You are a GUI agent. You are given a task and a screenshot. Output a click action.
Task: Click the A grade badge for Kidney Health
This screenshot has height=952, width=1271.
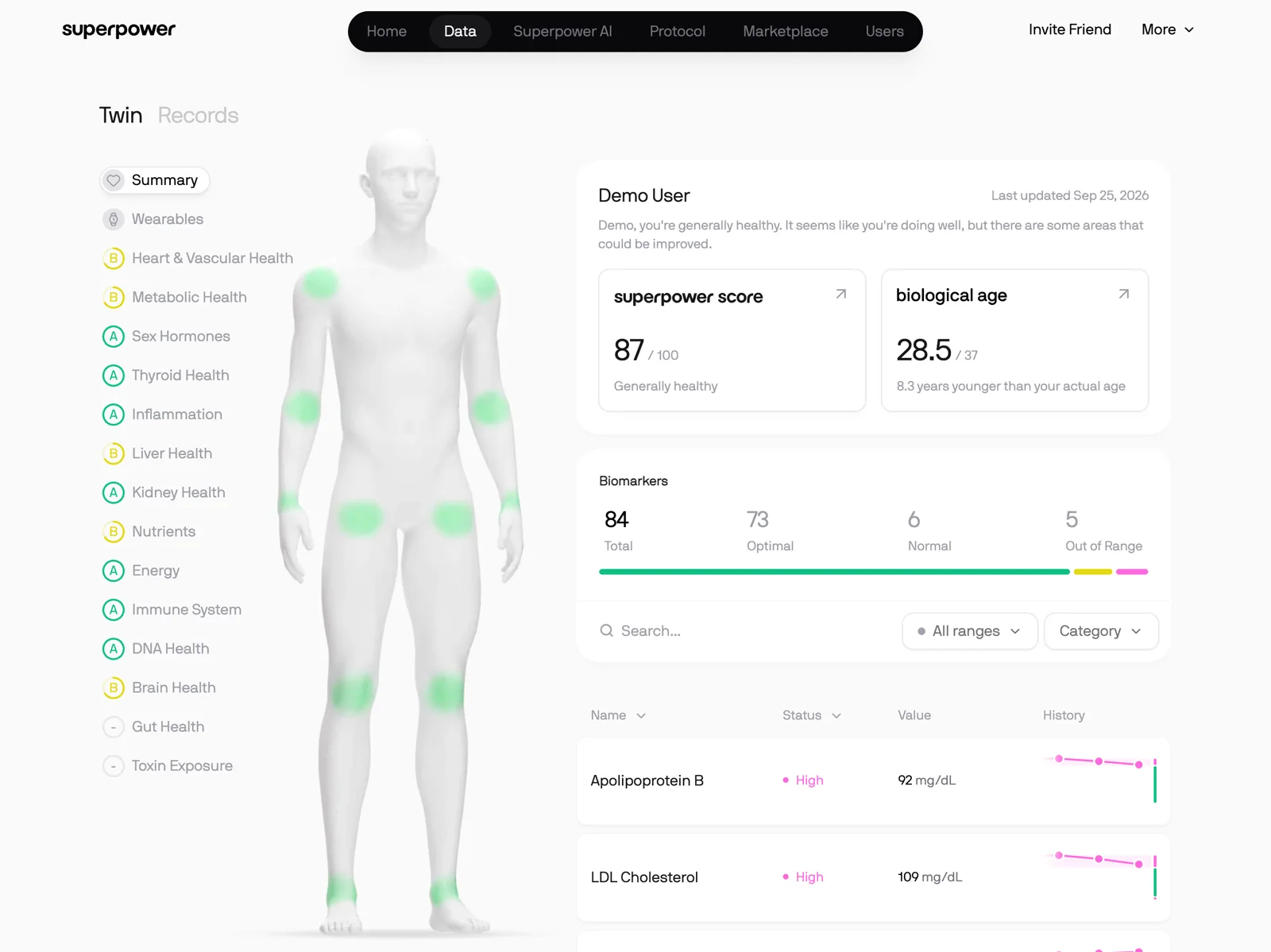click(x=114, y=492)
